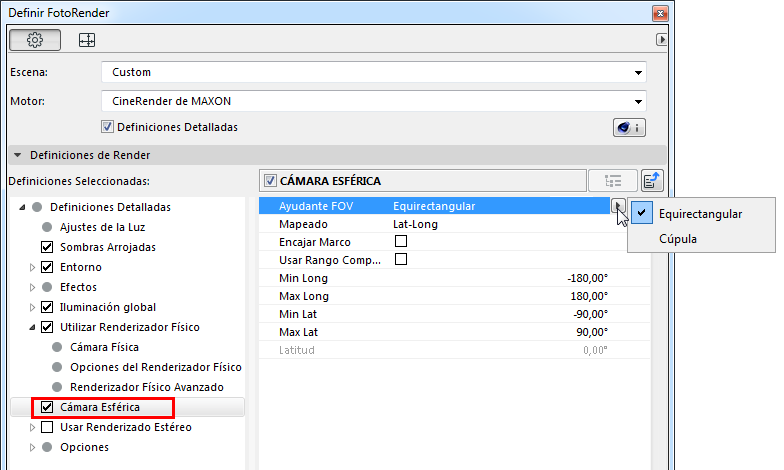Open CineRender info button
The height and width of the screenshot is (470, 784).
click(629, 128)
